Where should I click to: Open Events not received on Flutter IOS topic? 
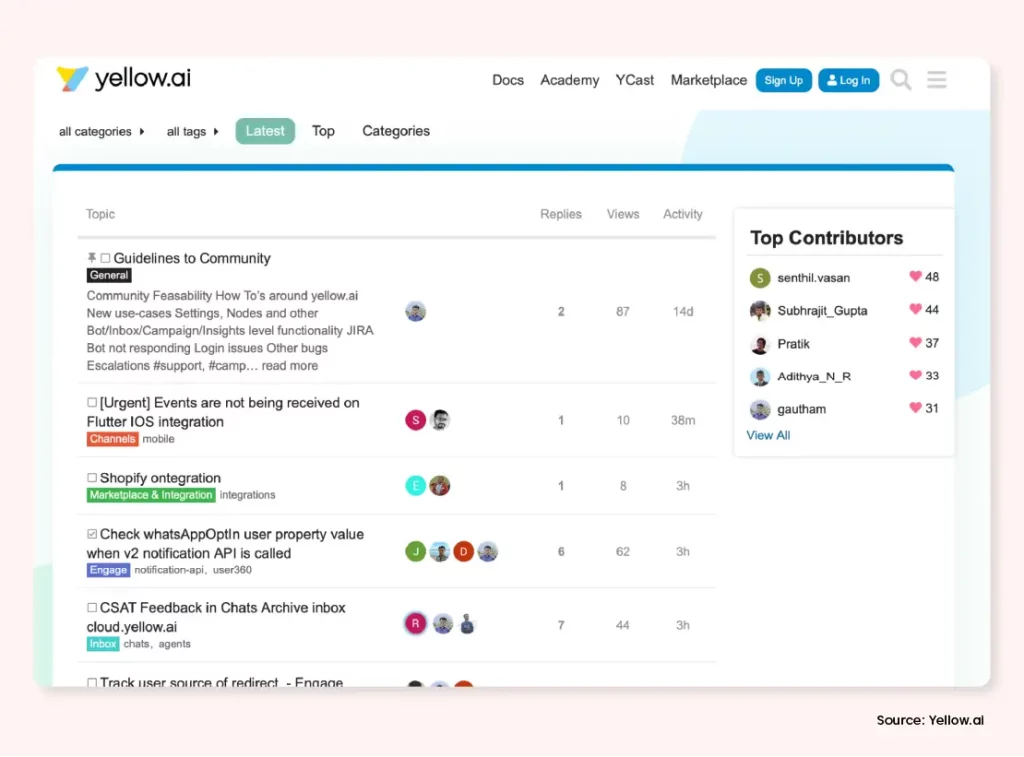click(x=223, y=412)
